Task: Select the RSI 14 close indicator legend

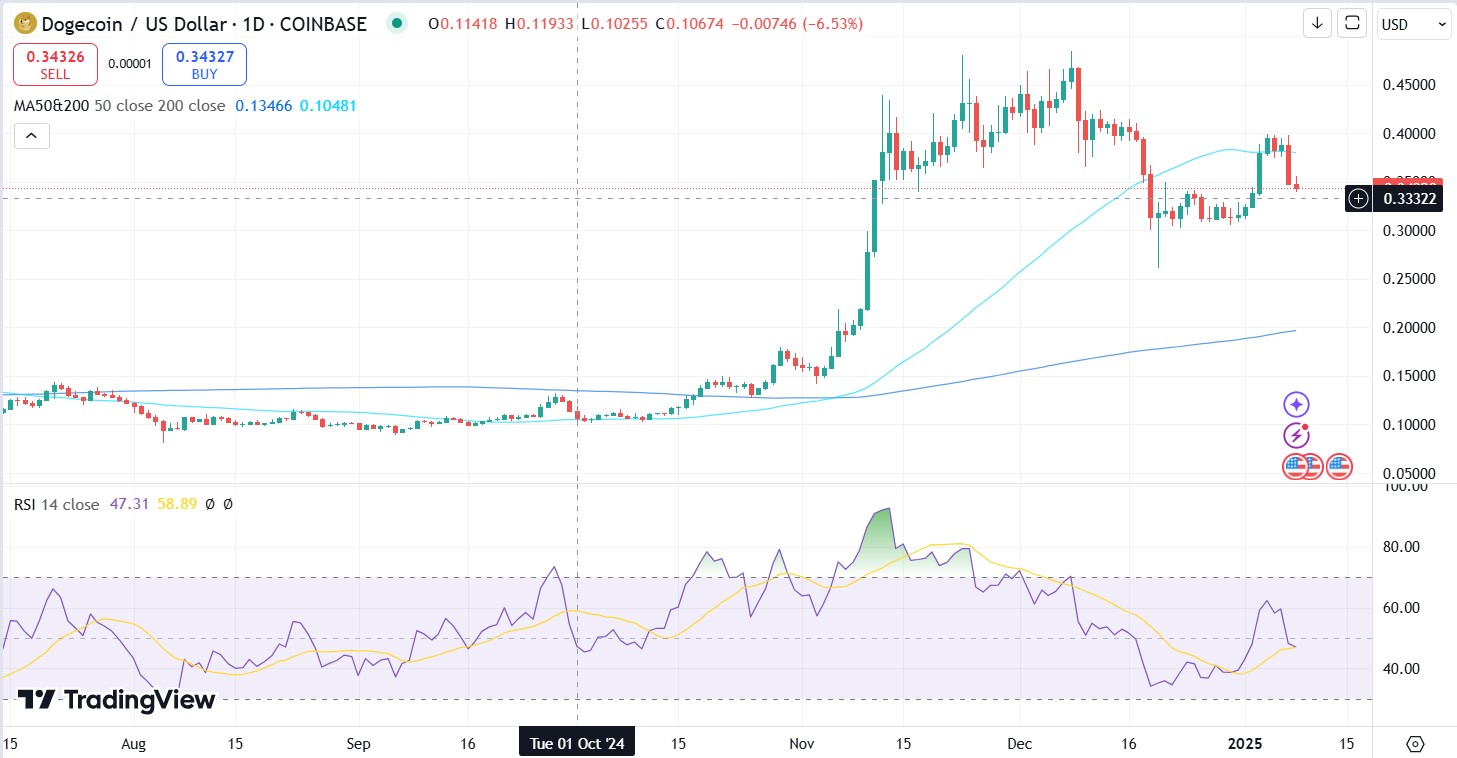Action: pyautogui.click(x=56, y=504)
